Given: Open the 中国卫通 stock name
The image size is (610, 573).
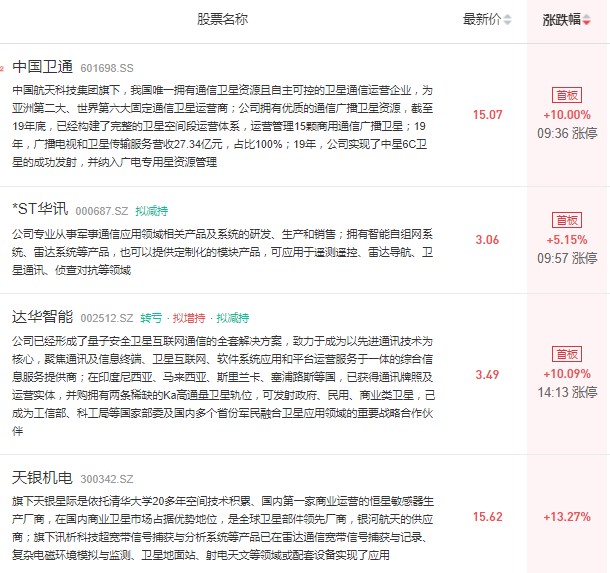Looking at the screenshot, I should [x=42, y=67].
